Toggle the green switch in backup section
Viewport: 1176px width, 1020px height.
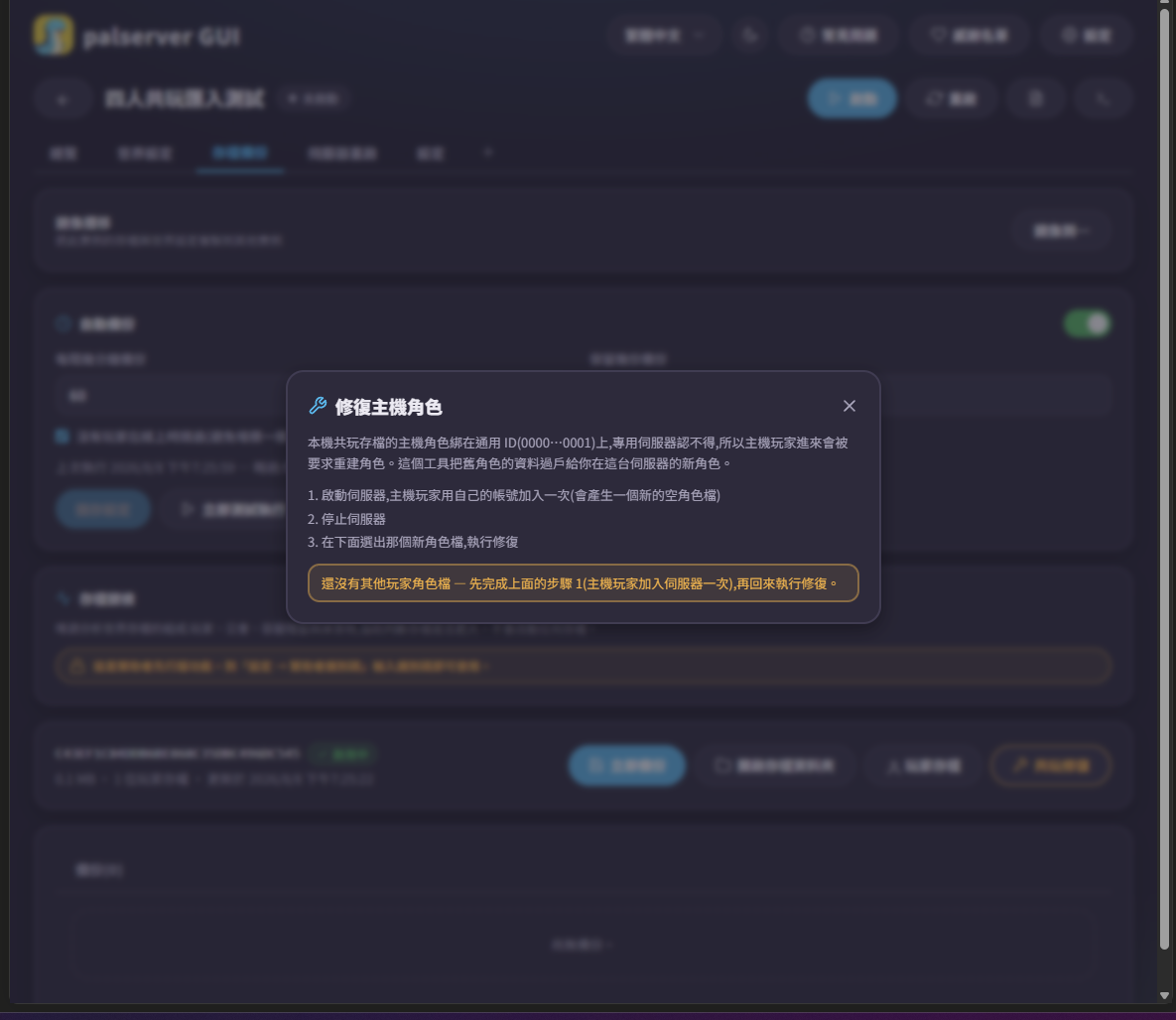coord(1087,324)
